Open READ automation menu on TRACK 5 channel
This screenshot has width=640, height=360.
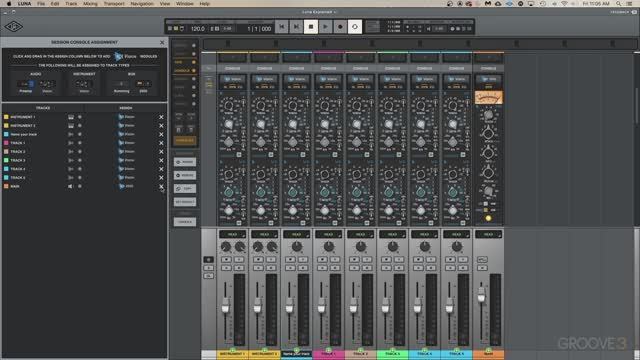(x=456, y=234)
